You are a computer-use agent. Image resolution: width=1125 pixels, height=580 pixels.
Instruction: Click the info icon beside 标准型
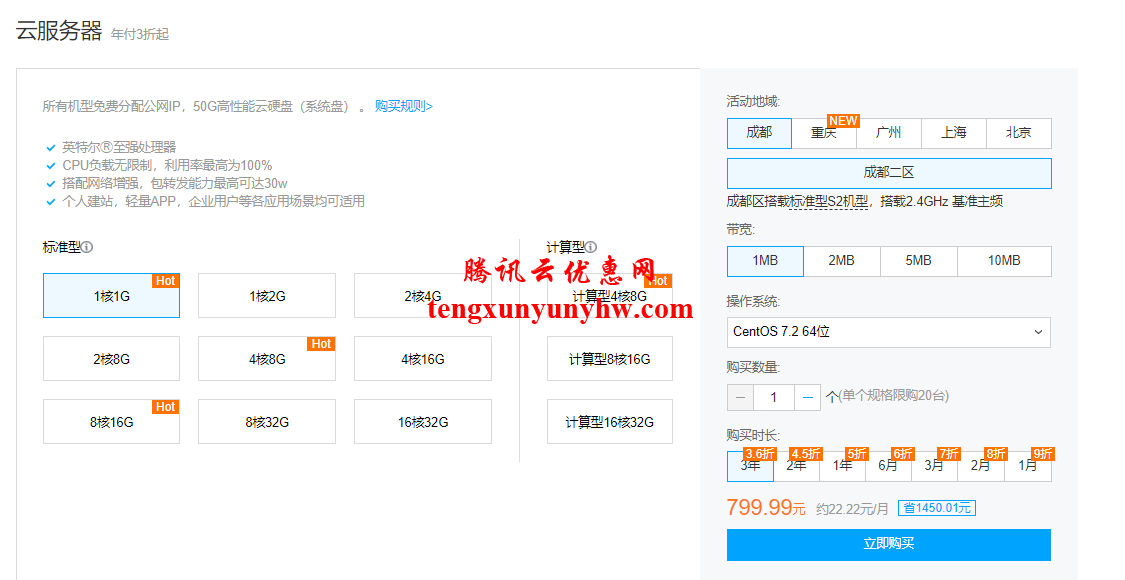(87, 247)
